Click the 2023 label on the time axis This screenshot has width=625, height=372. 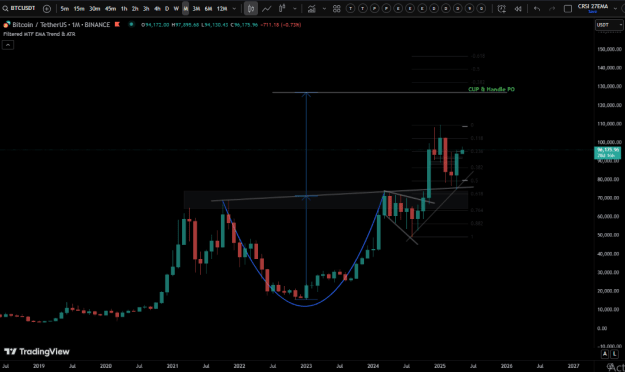[x=306, y=366]
